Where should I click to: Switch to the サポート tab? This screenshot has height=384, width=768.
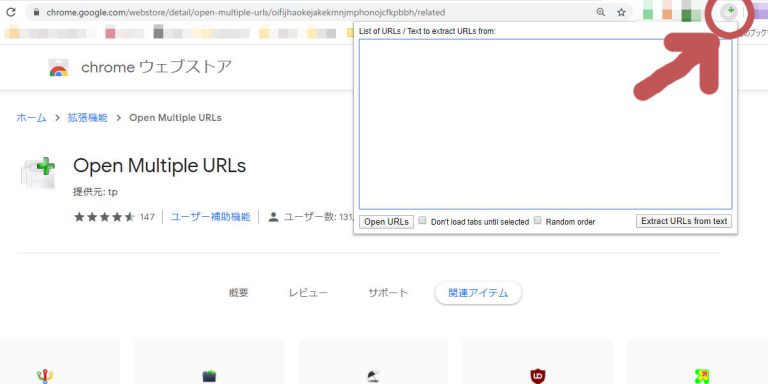click(388, 293)
